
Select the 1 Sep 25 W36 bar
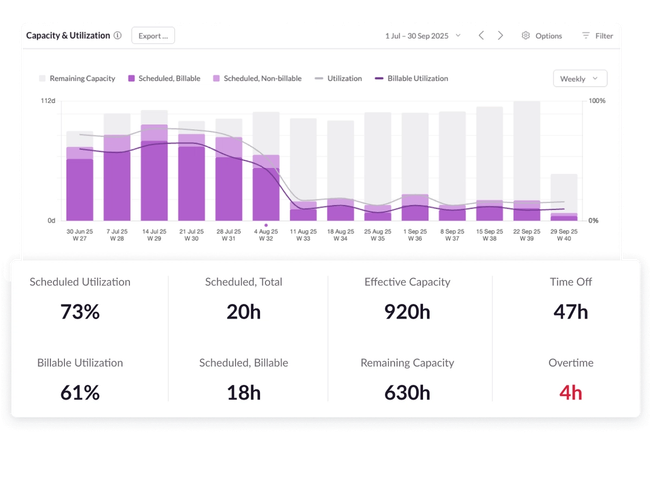pyautogui.click(x=415, y=170)
